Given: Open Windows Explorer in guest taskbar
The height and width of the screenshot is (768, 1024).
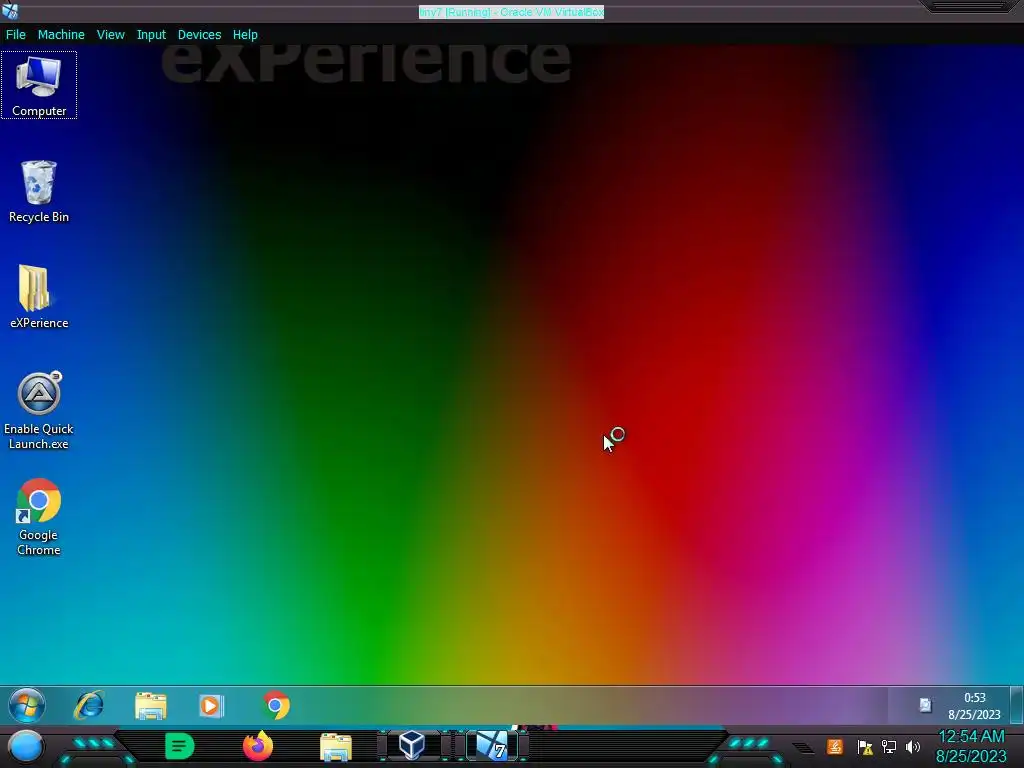Looking at the screenshot, I should [151, 705].
